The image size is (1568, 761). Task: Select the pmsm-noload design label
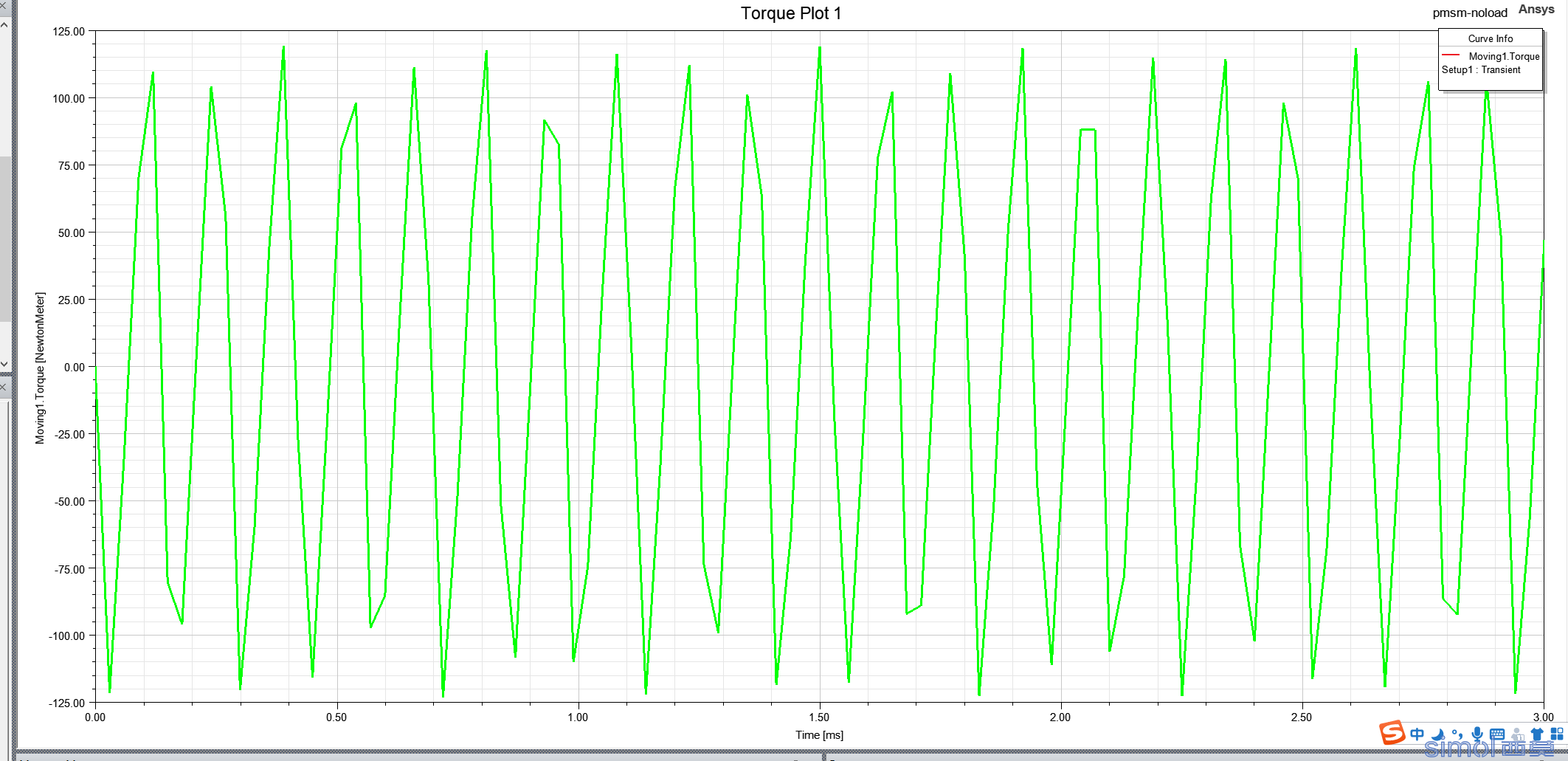1470,13
